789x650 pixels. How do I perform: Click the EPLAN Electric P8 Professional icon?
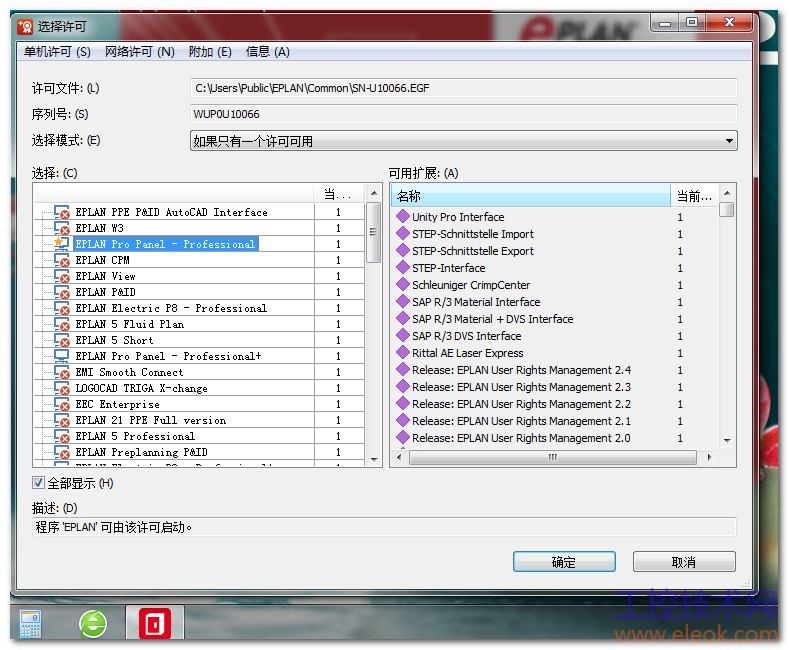[x=62, y=308]
